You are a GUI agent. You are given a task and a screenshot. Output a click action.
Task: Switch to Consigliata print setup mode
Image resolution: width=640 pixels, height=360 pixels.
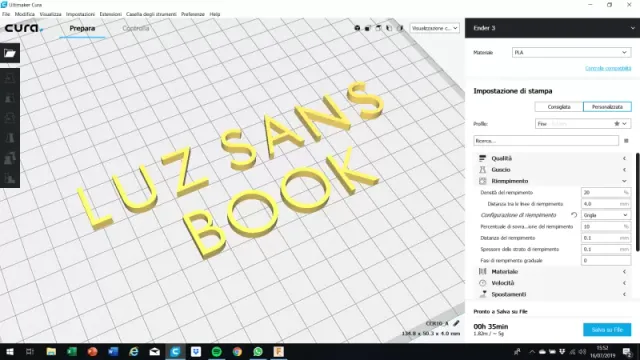559,107
